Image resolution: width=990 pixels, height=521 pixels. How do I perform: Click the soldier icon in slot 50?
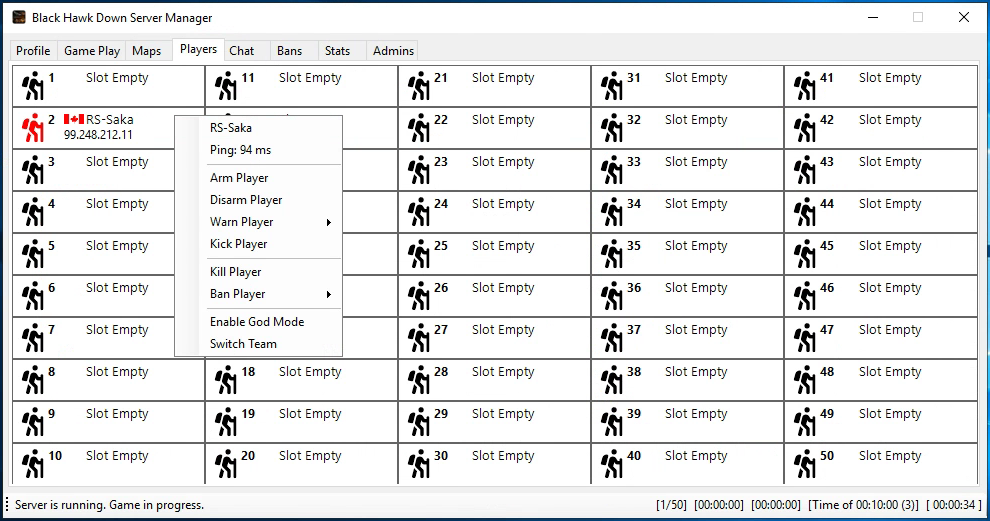click(x=805, y=464)
